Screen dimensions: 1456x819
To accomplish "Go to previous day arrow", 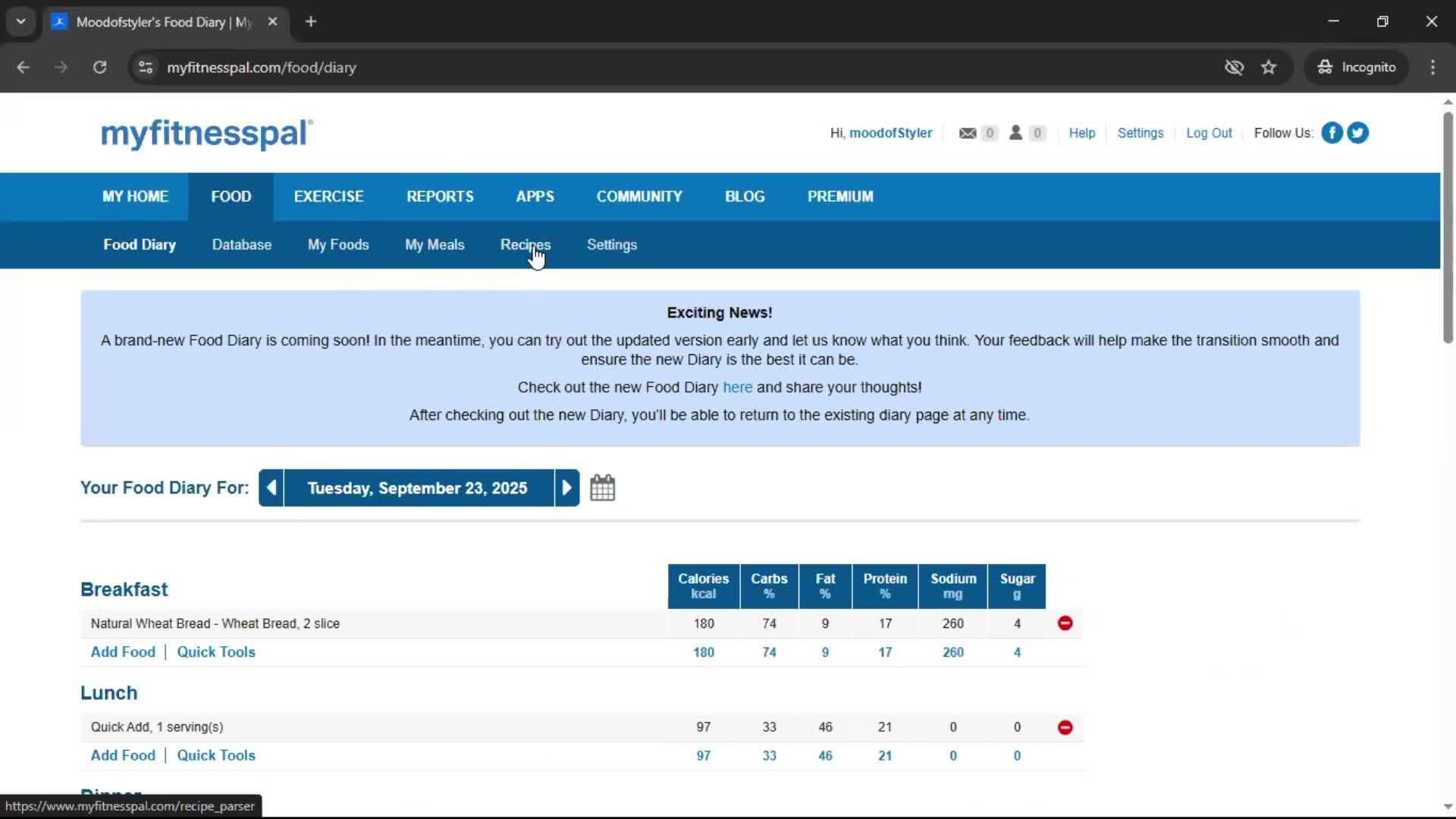I will pyautogui.click(x=271, y=488).
